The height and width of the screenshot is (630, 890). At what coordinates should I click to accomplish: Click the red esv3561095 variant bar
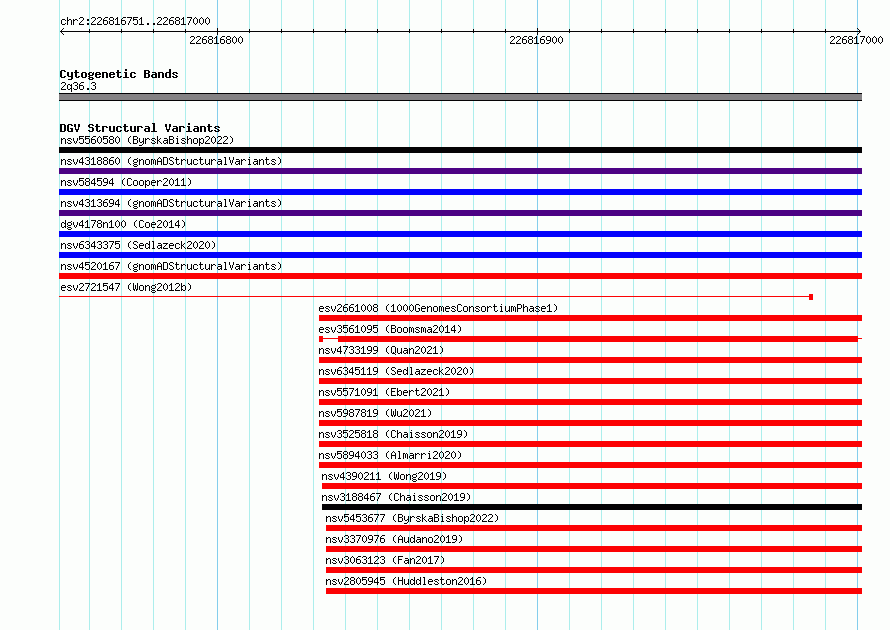pos(590,339)
